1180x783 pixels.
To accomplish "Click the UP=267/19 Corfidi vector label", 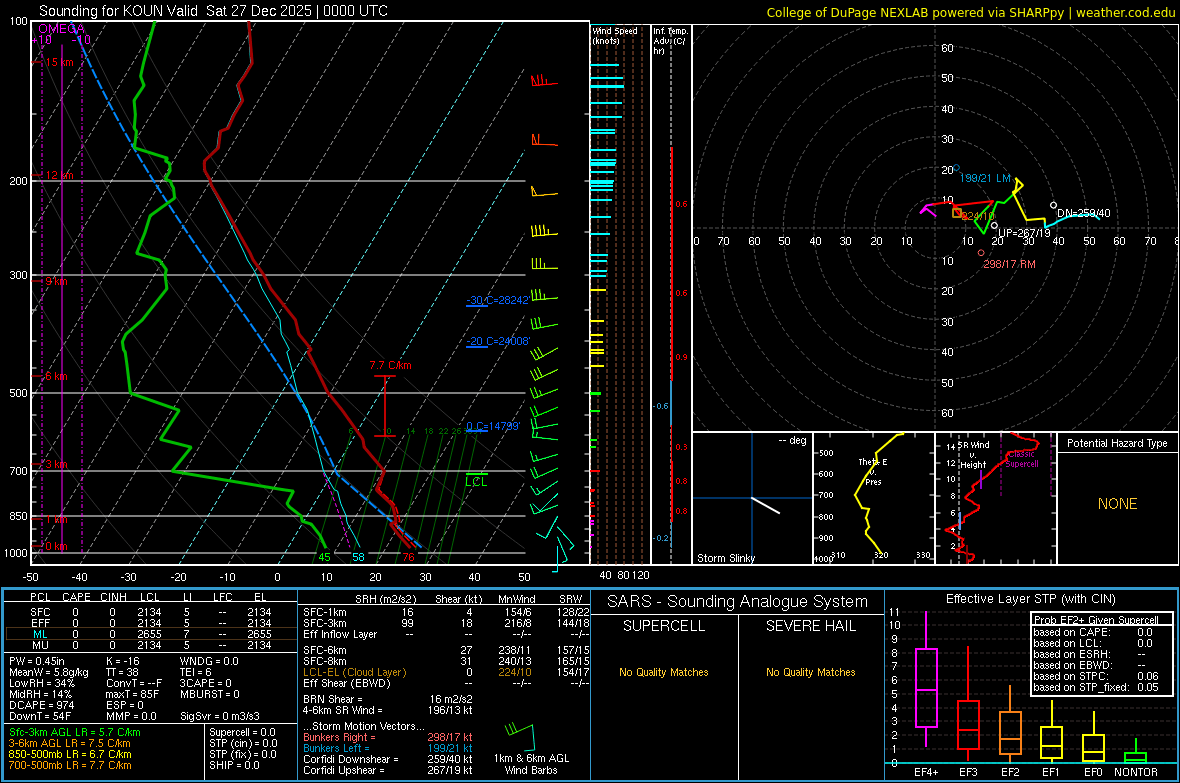I will 1024,233.
